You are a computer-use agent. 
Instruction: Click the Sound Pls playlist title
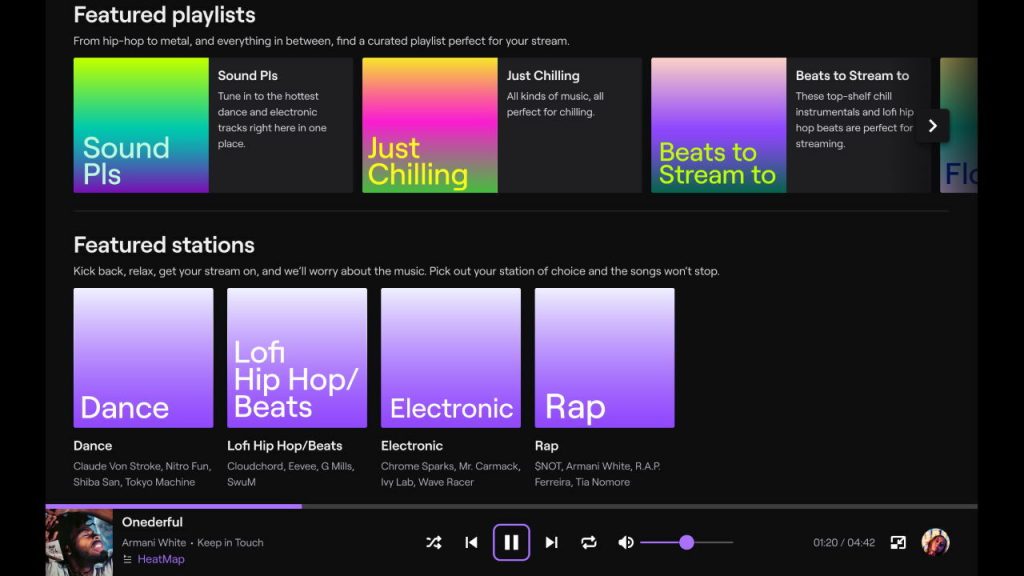pyautogui.click(x=248, y=75)
